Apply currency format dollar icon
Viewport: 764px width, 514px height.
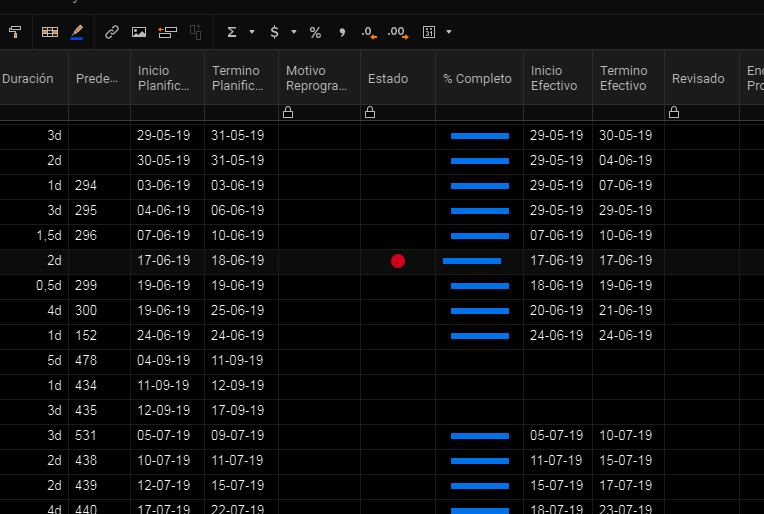pos(274,32)
